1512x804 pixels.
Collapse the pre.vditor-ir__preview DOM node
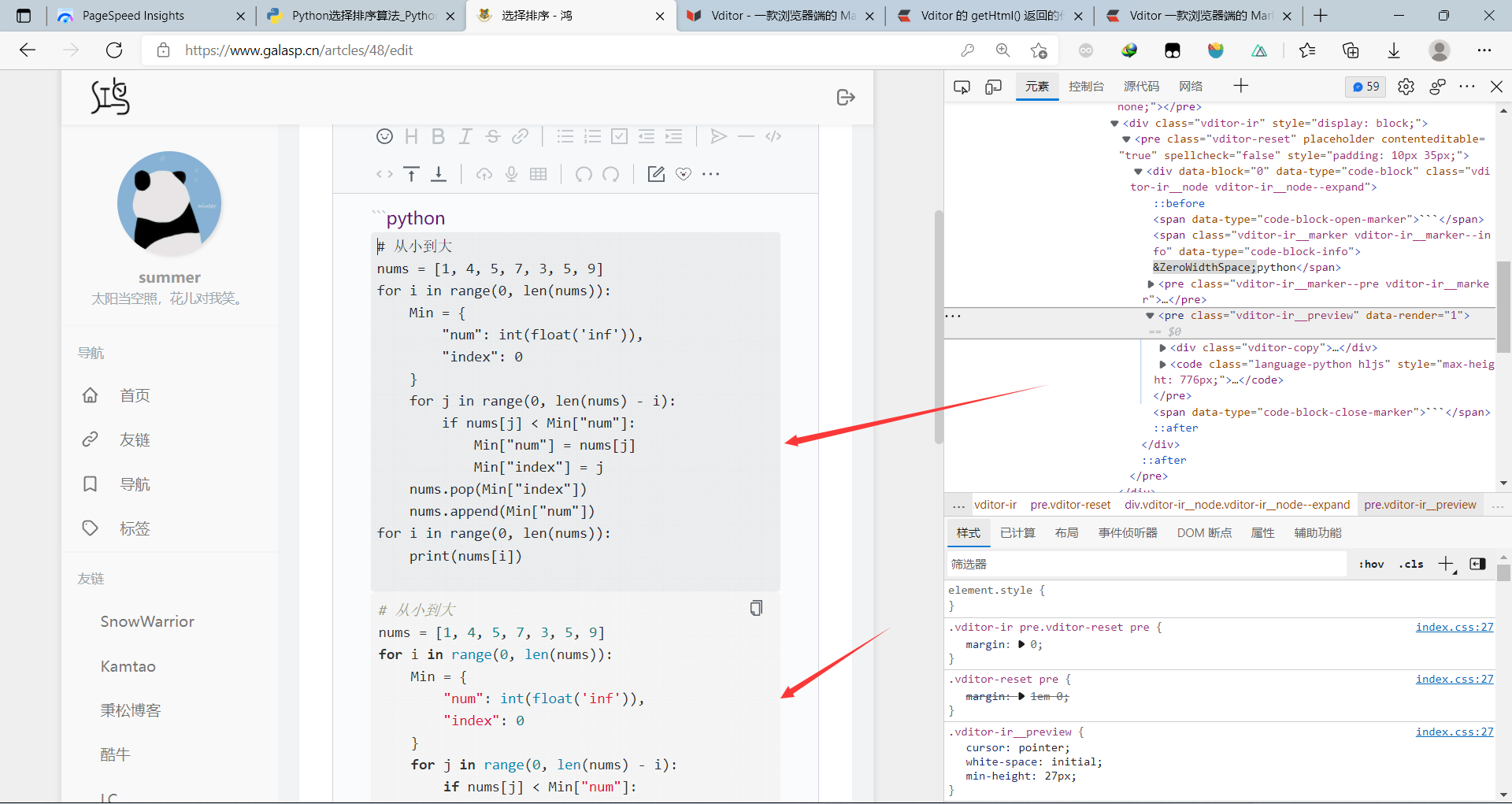(x=1150, y=316)
